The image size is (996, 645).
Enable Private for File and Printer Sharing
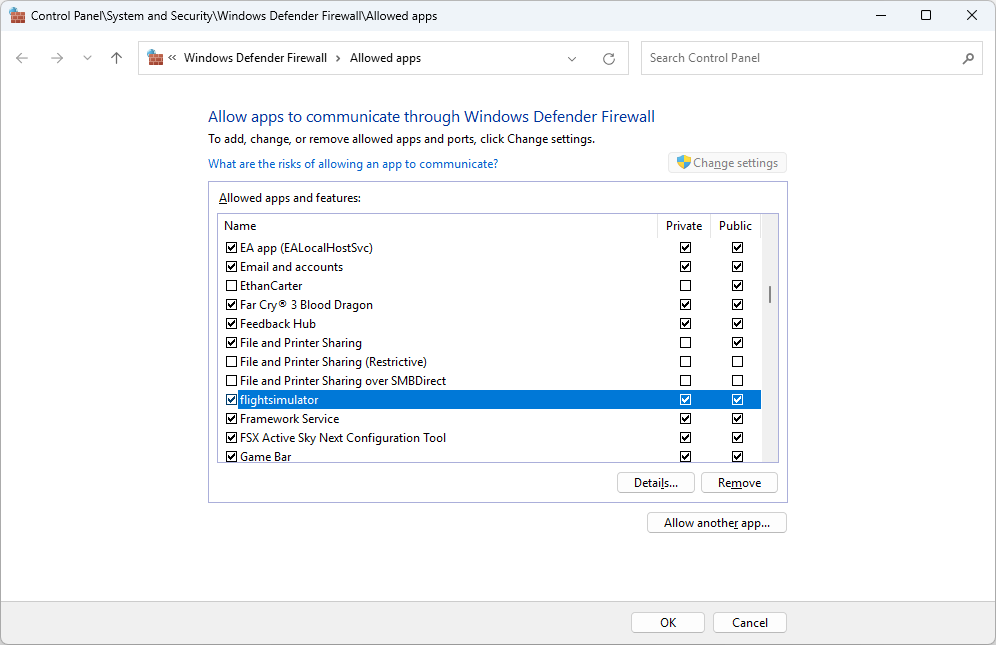tap(685, 343)
